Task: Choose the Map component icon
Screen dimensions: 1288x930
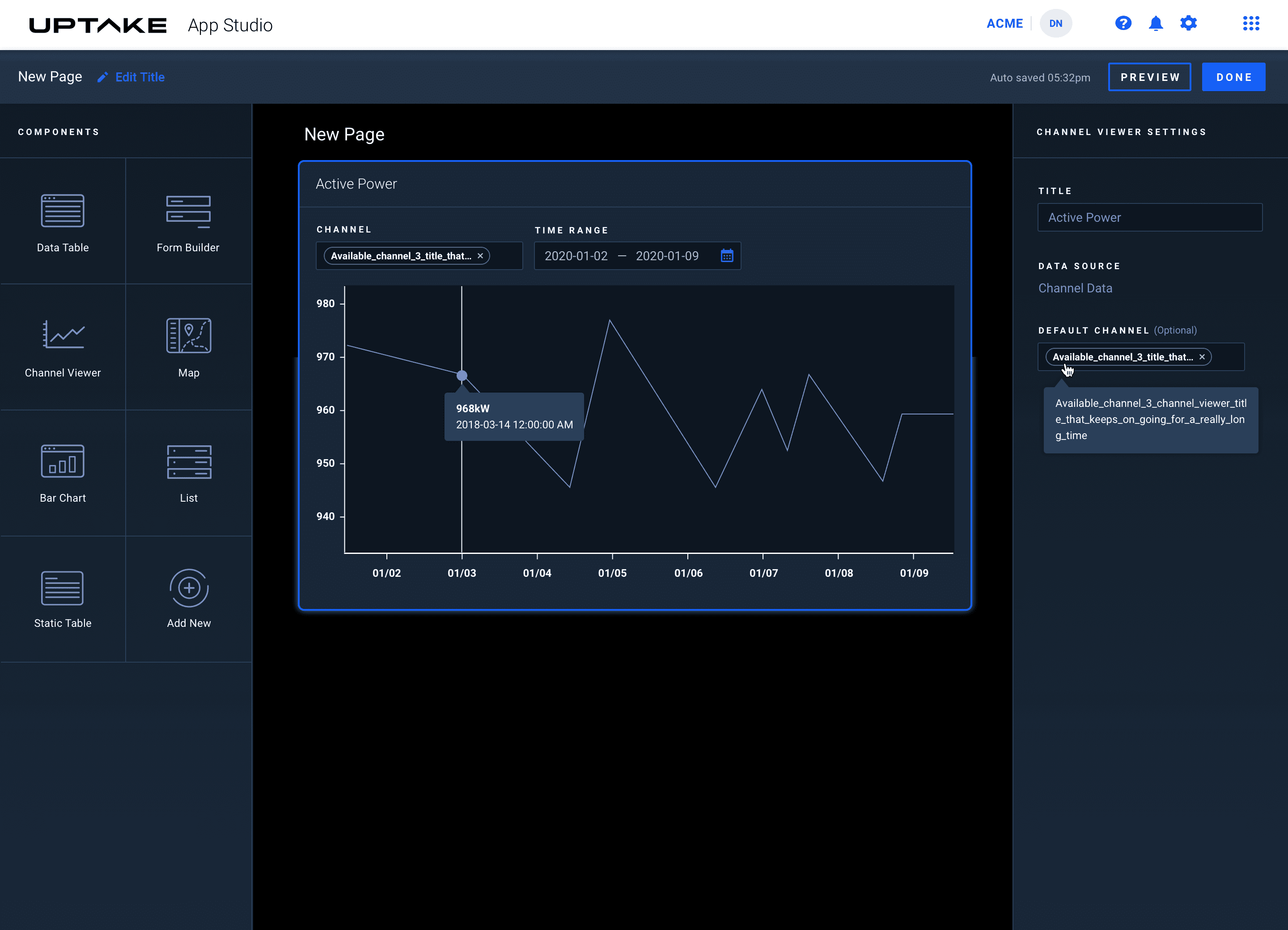Action: pos(189,335)
